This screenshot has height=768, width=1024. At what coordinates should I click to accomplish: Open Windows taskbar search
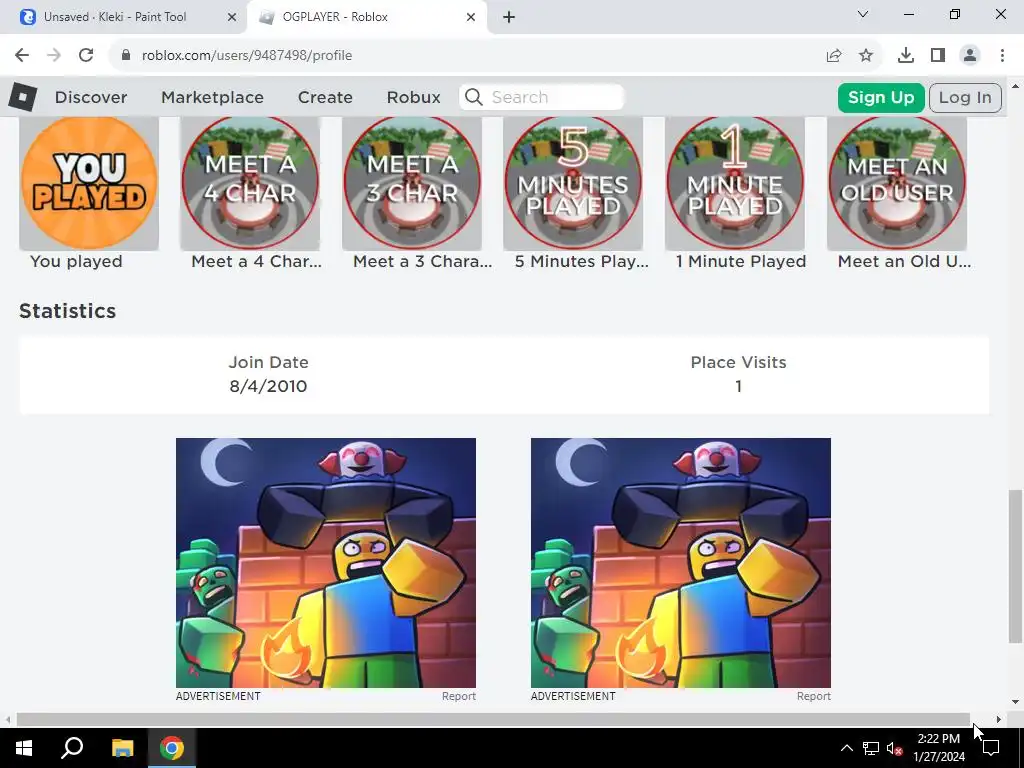[x=72, y=748]
